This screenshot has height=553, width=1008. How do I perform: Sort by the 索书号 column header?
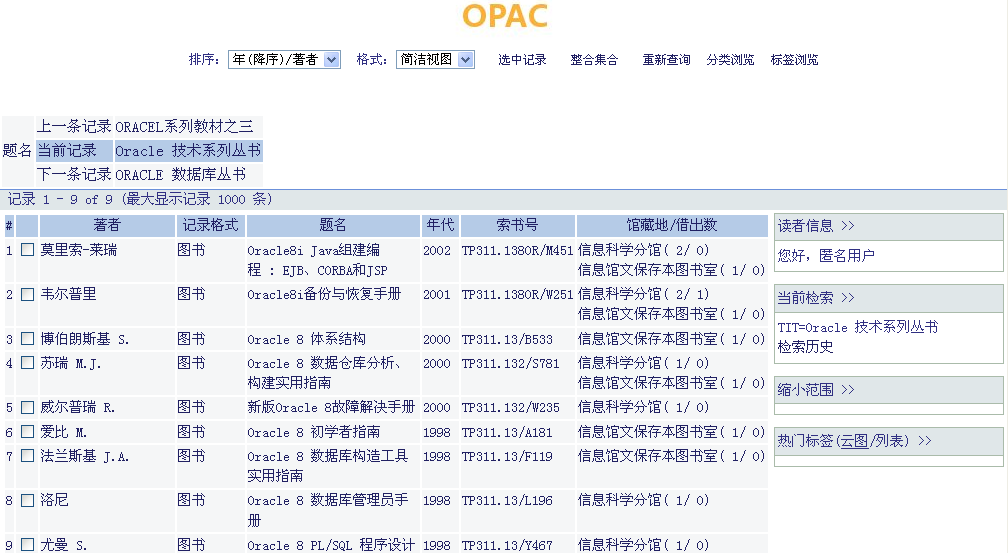click(x=518, y=225)
